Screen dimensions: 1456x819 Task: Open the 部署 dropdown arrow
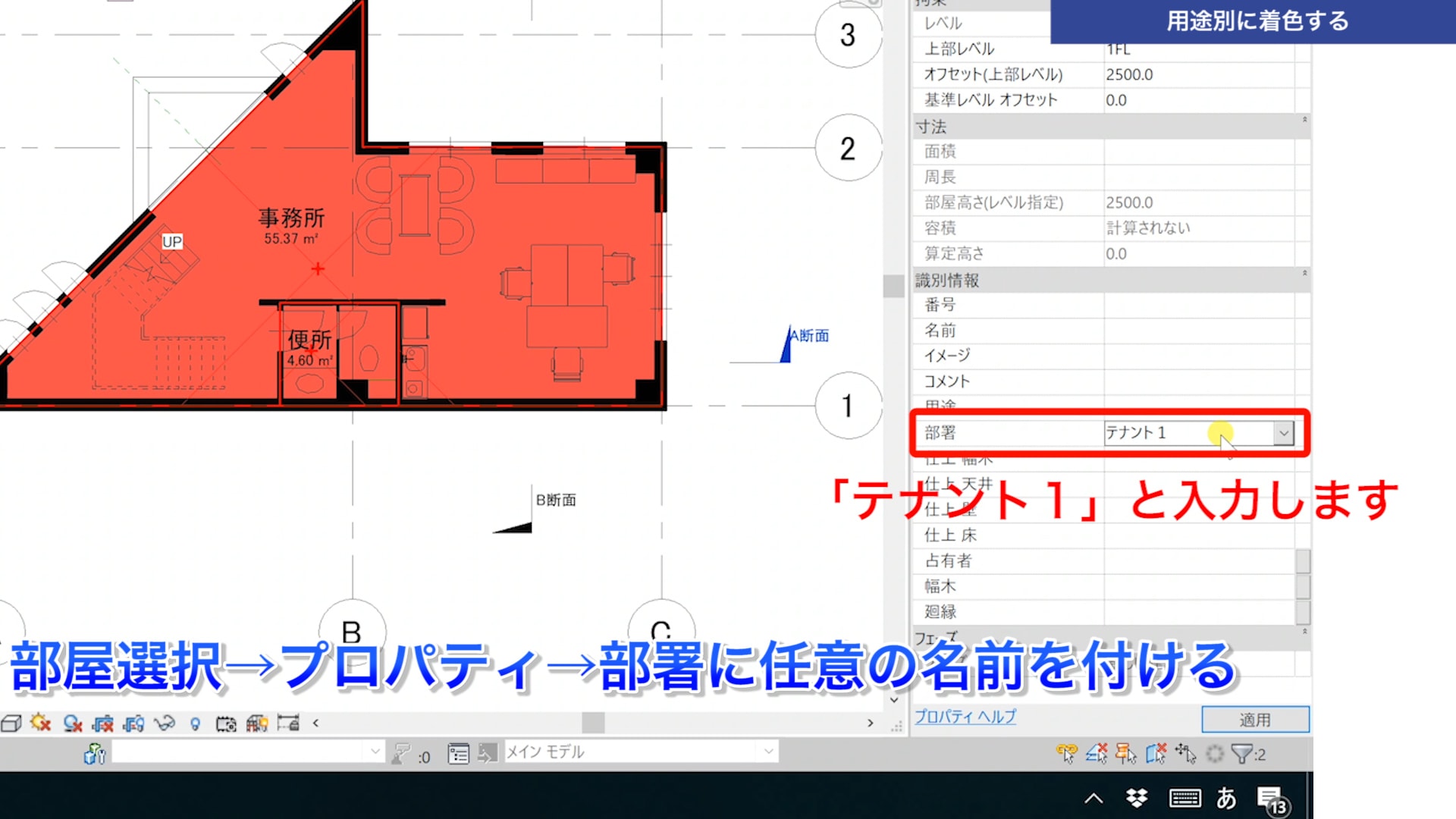tap(1283, 433)
